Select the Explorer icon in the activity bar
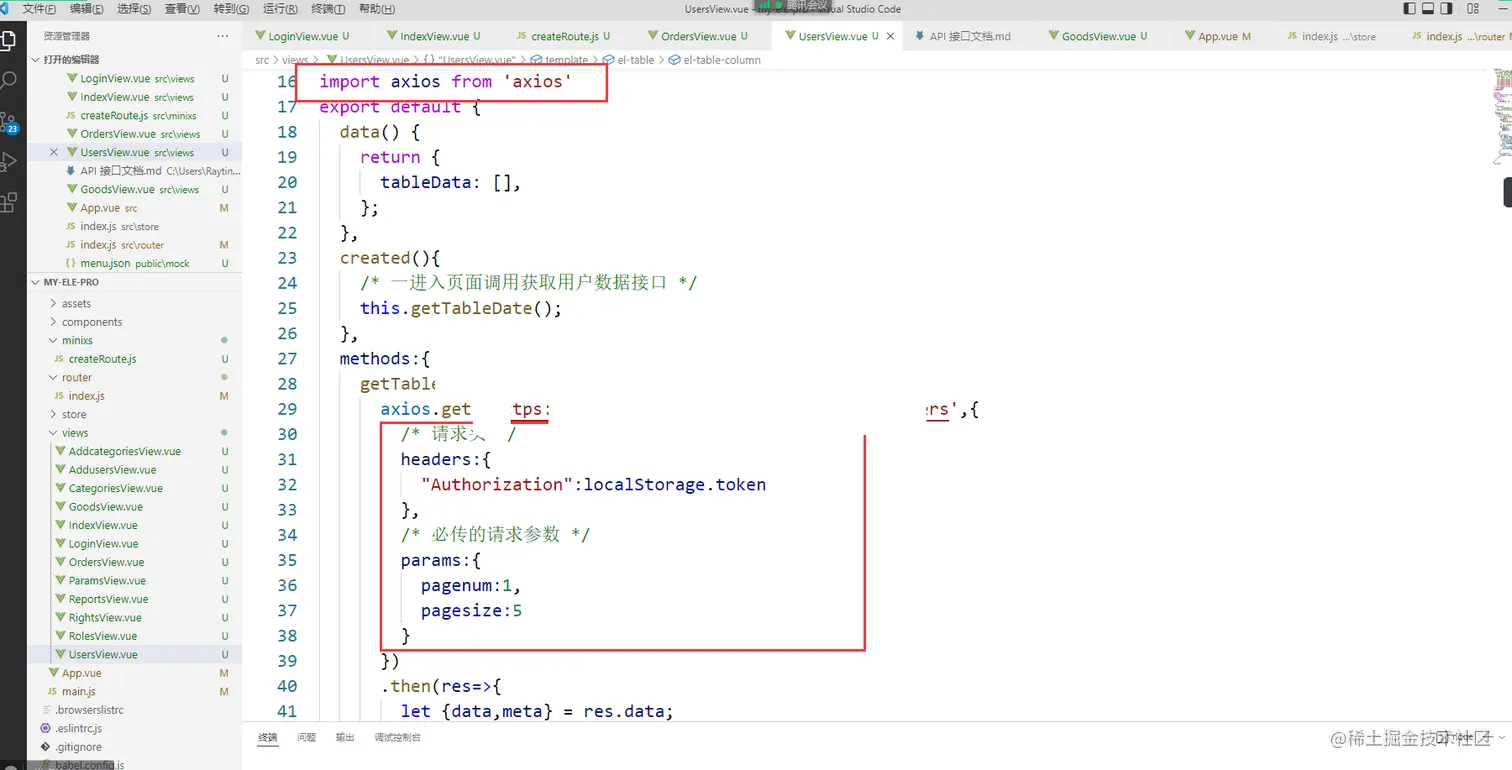 click(x=13, y=40)
